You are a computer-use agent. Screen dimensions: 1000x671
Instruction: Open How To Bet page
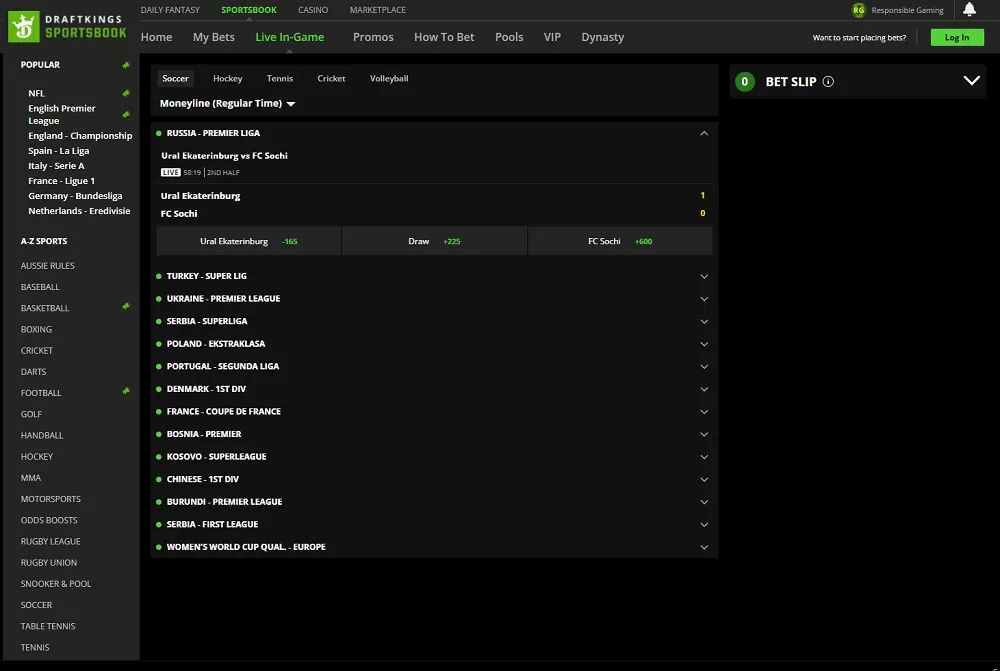(x=444, y=37)
